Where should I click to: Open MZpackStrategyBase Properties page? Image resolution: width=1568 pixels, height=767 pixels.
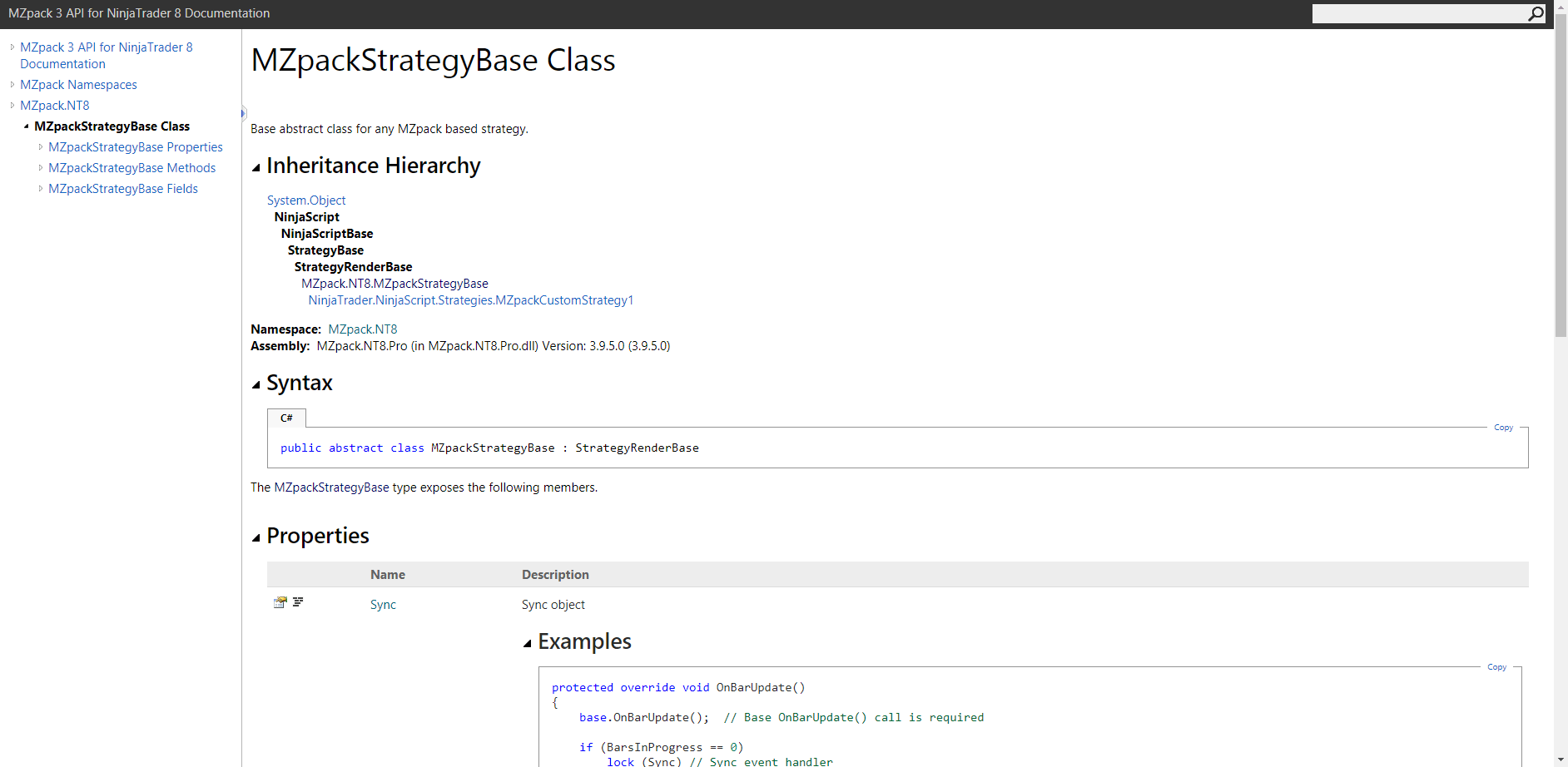tap(136, 147)
